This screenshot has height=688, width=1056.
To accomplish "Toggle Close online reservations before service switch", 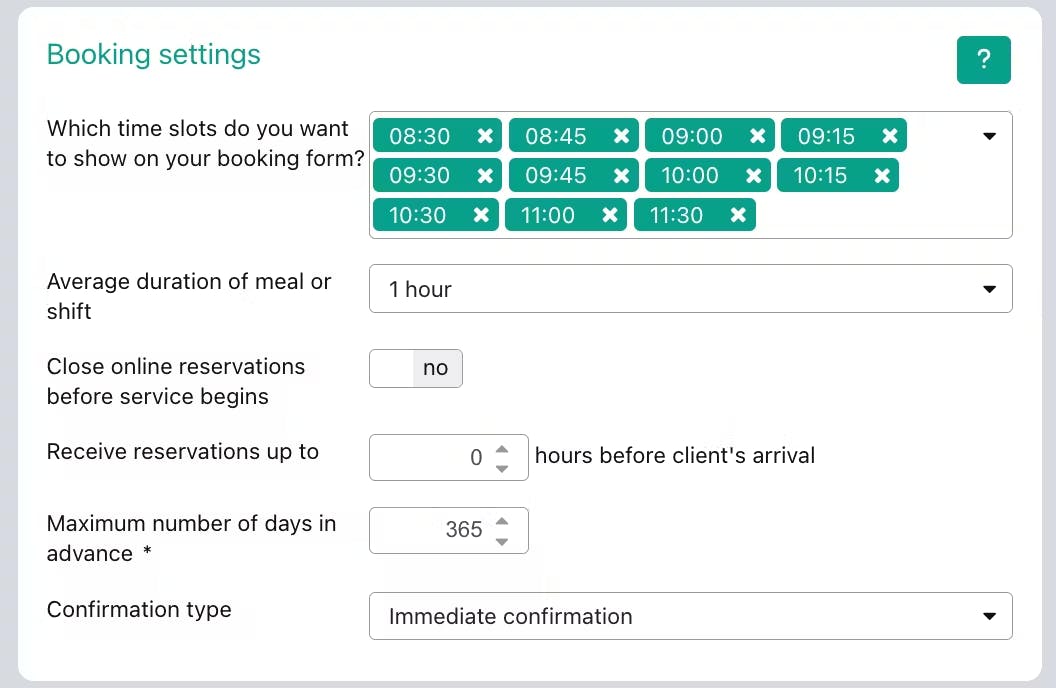I will point(416,368).
